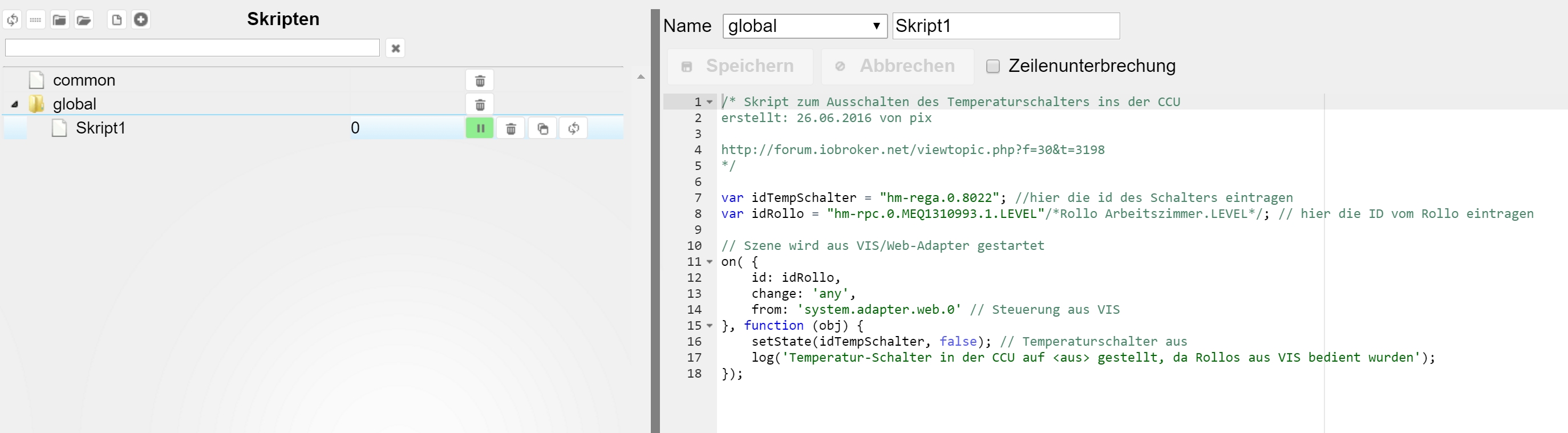Click the '// Szene wird aus VIS/Web-Adapter gestartet' comment
Viewport: 1568px width, 433px height.
tap(882, 246)
